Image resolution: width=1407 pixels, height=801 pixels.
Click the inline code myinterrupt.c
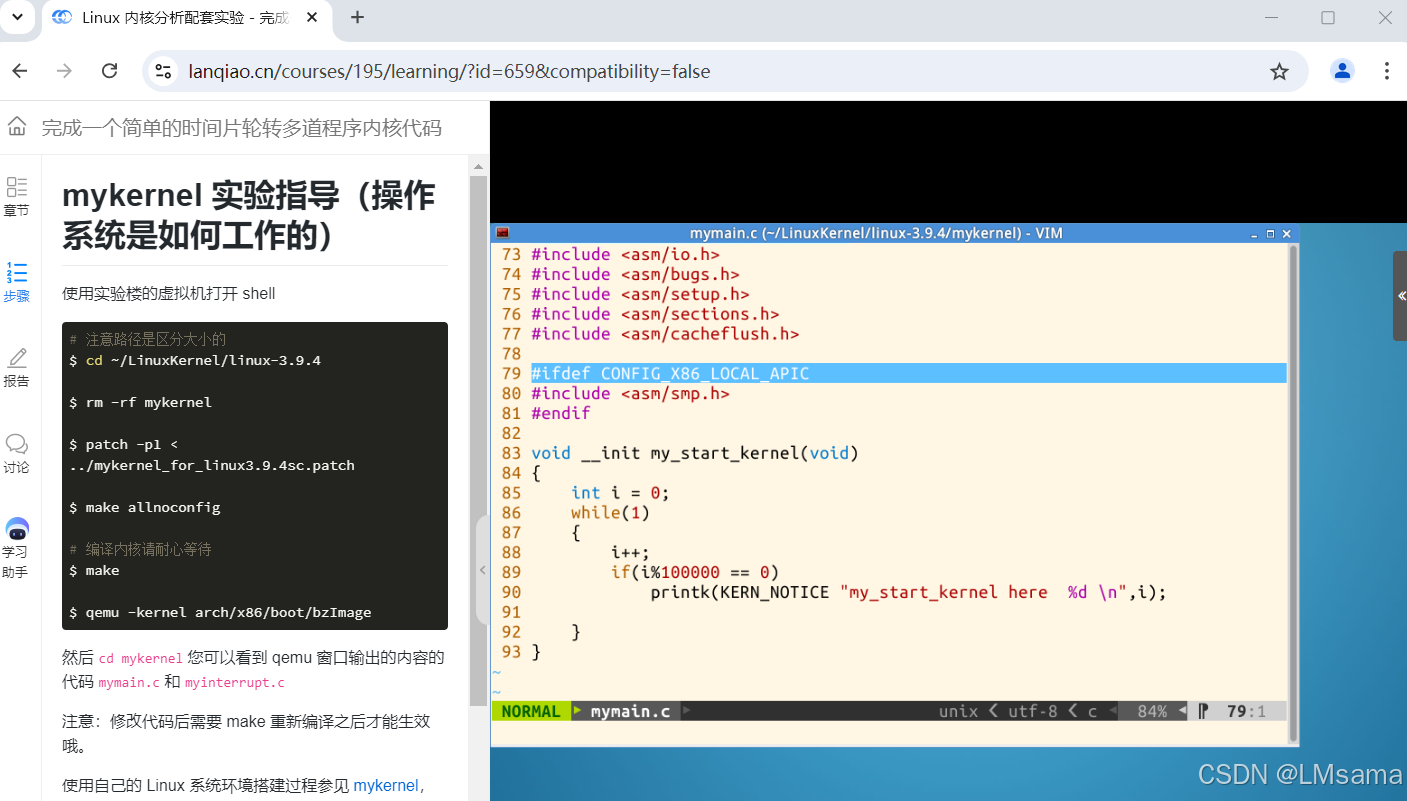pyautogui.click(x=234, y=683)
